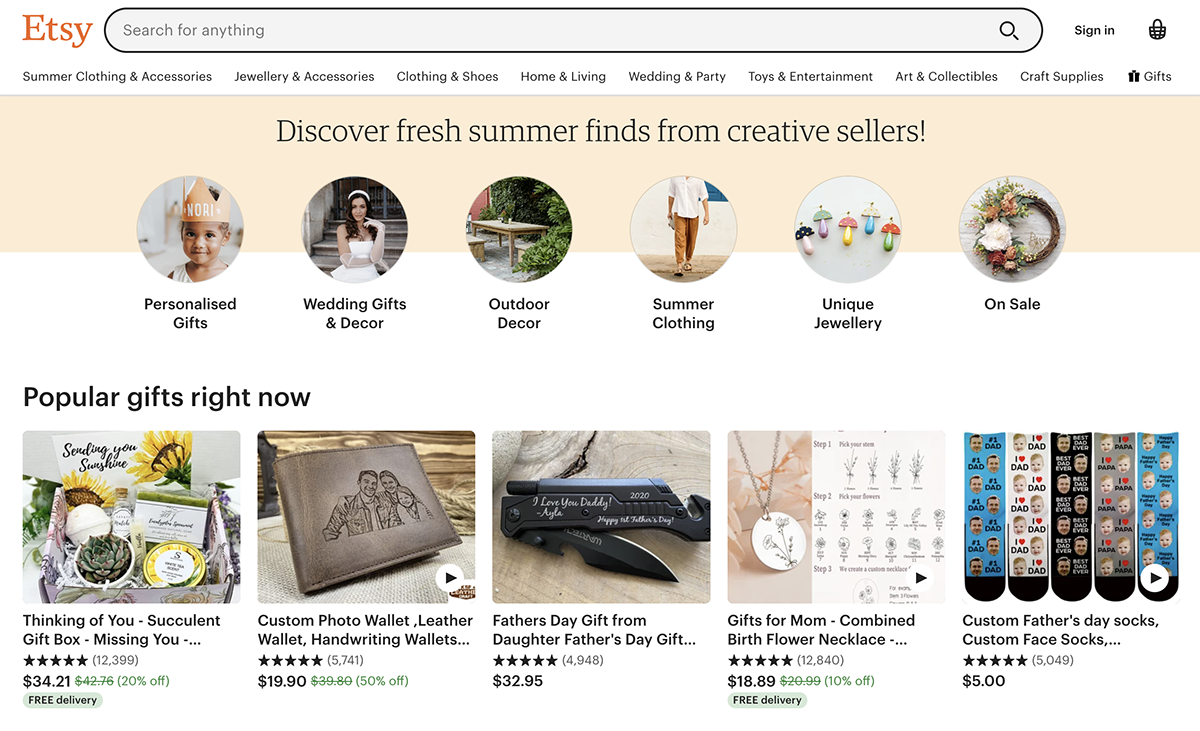Focus the Search for anything field
This screenshot has width=1200, height=731.
[x=550, y=30]
